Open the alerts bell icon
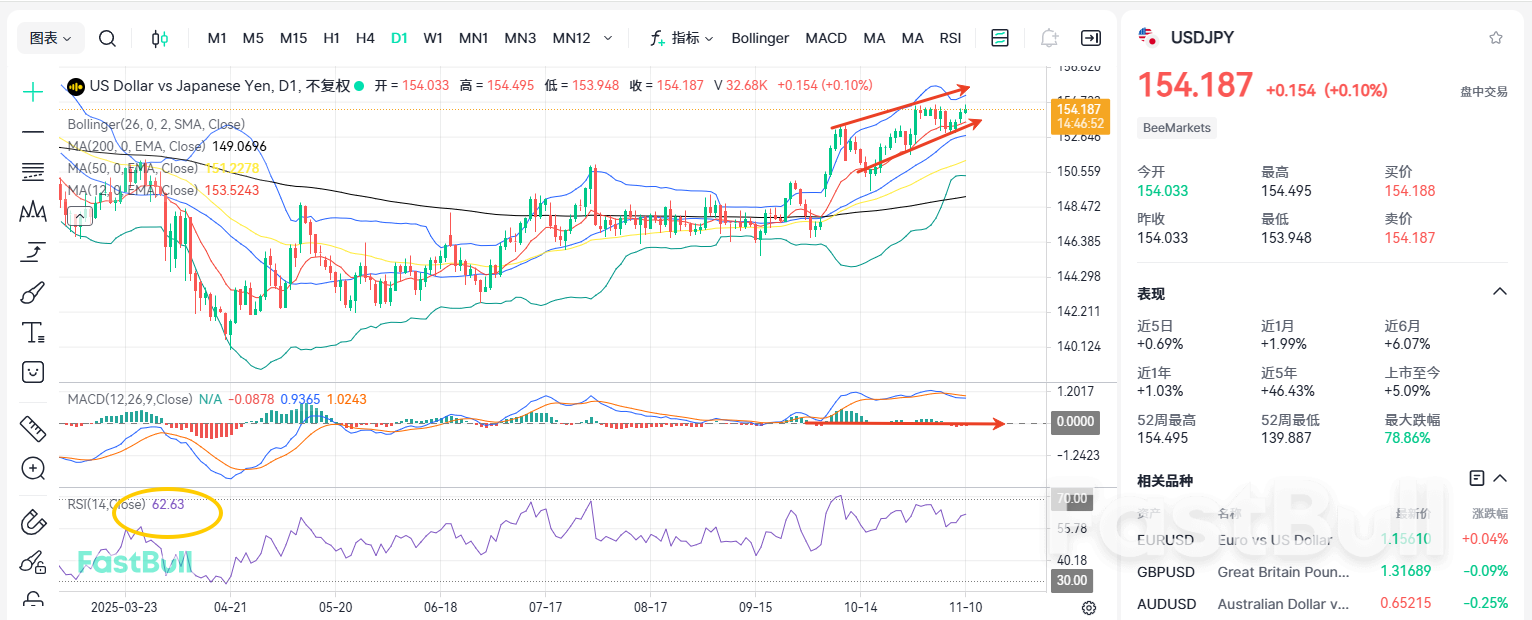 [1049, 37]
